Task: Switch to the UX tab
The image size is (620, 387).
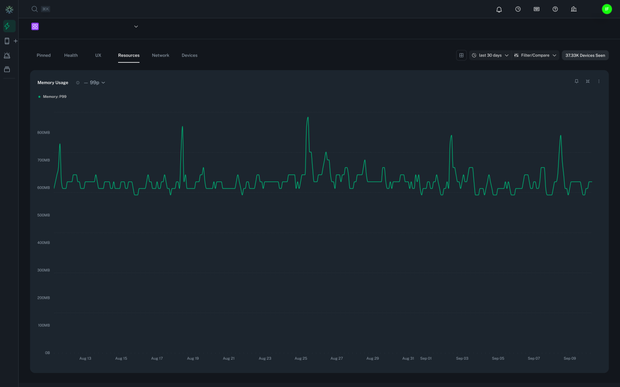Action: pos(98,55)
